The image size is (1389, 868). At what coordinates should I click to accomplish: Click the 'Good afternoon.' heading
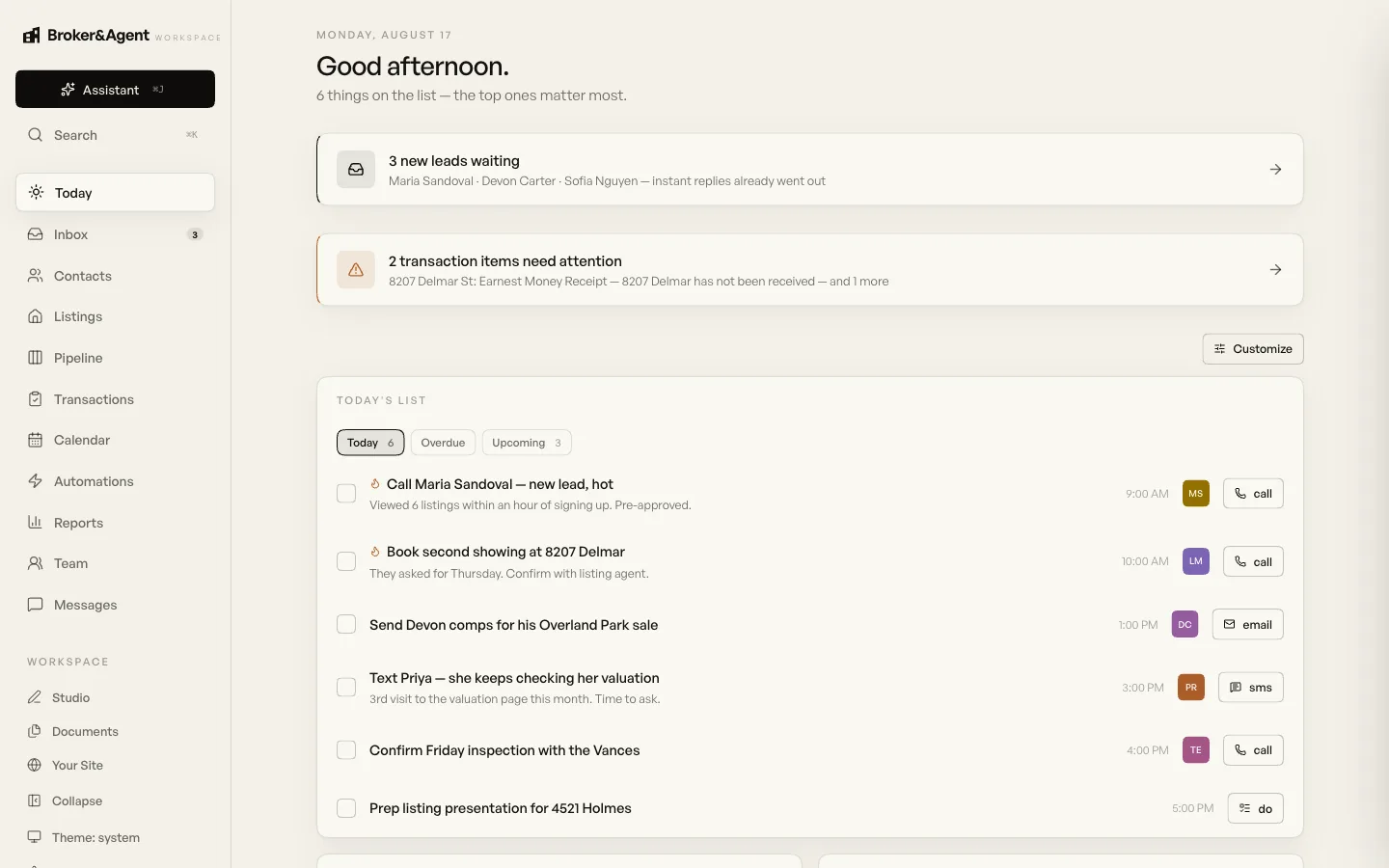click(x=413, y=66)
